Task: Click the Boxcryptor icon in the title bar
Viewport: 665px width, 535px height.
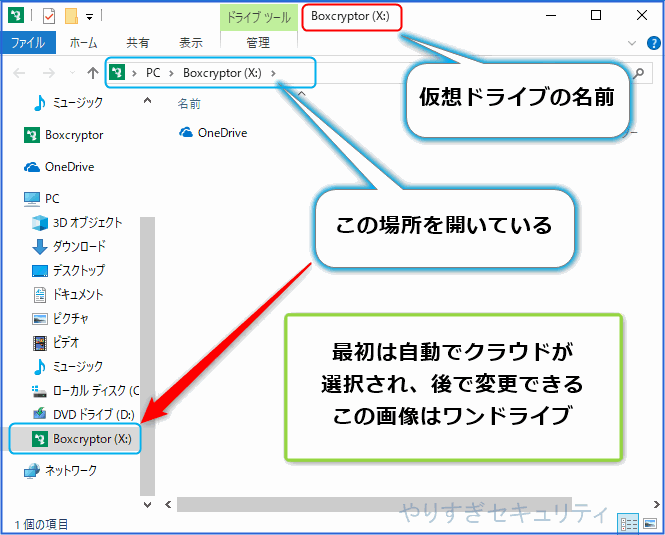Action: pyautogui.click(x=16, y=16)
